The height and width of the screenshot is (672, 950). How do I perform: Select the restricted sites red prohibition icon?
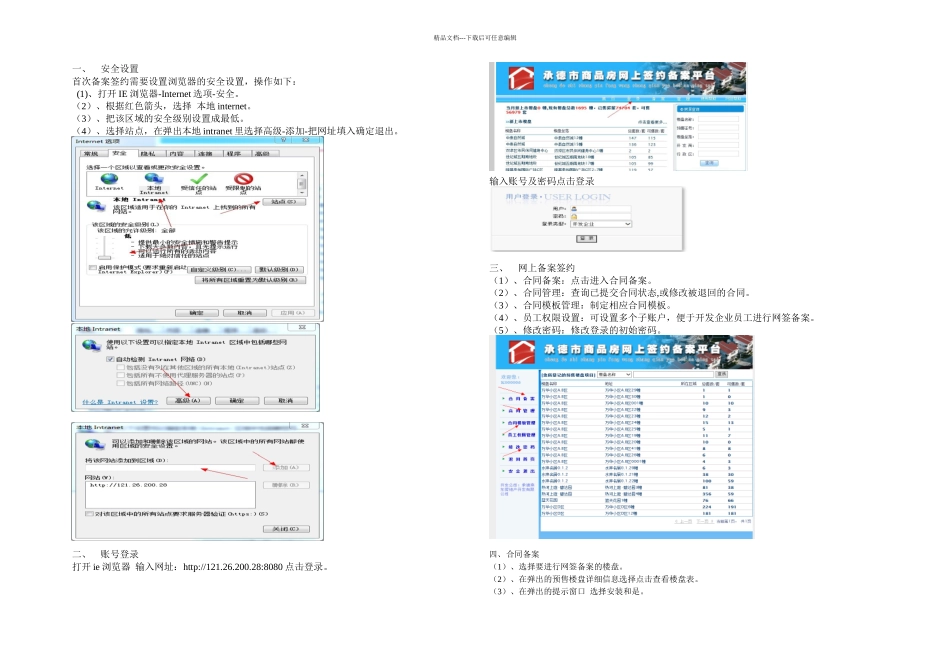[243, 179]
